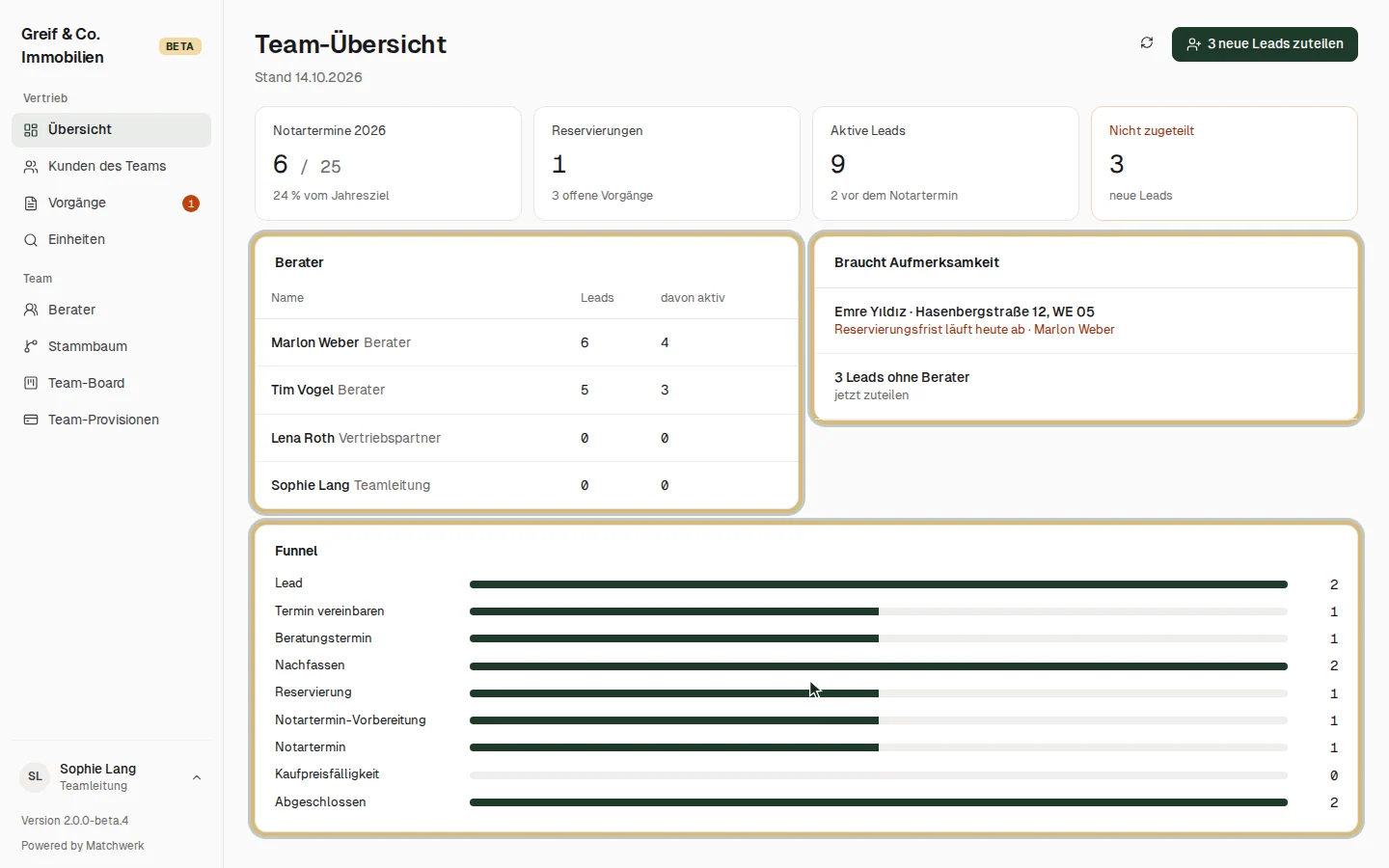The image size is (1389, 868).
Task: Expand the Sophie Lang user menu chevron
Action: pos(197,777)
